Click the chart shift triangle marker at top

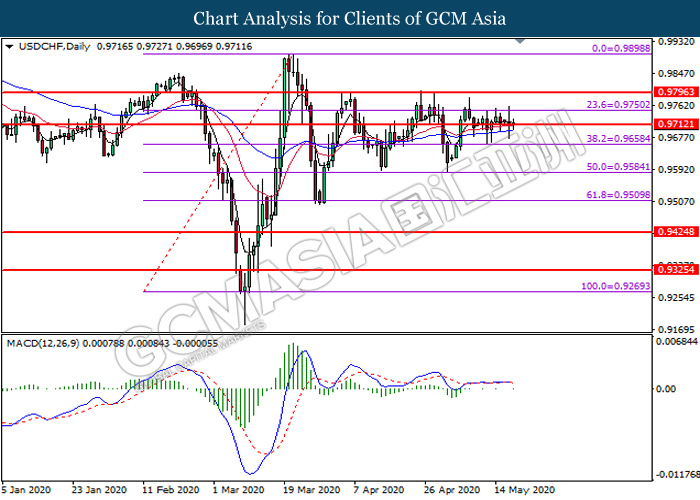520,42
